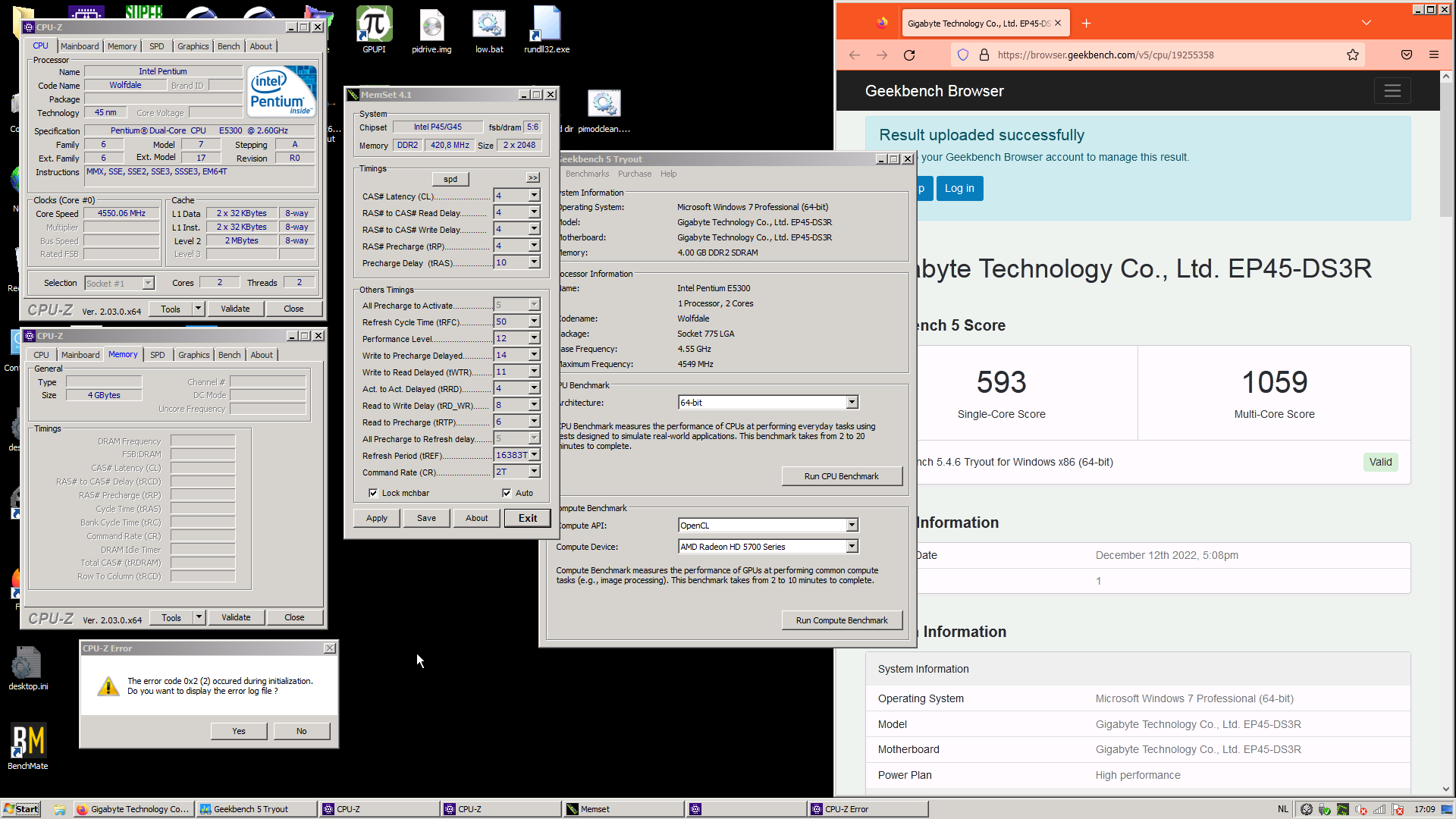Click the Intel Pentium inside logo

[281, 91]
